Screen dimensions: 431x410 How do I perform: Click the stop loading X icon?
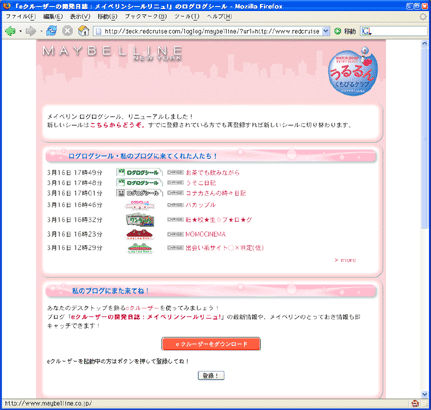[x=67, y=31]
